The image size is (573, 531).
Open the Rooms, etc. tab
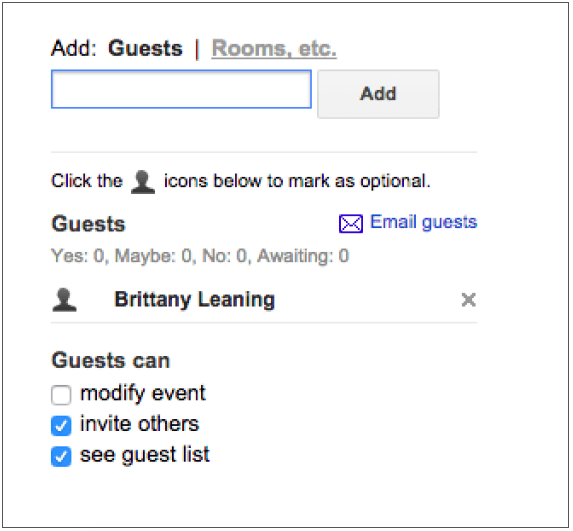pyautogui.click(x=274, y=48)
